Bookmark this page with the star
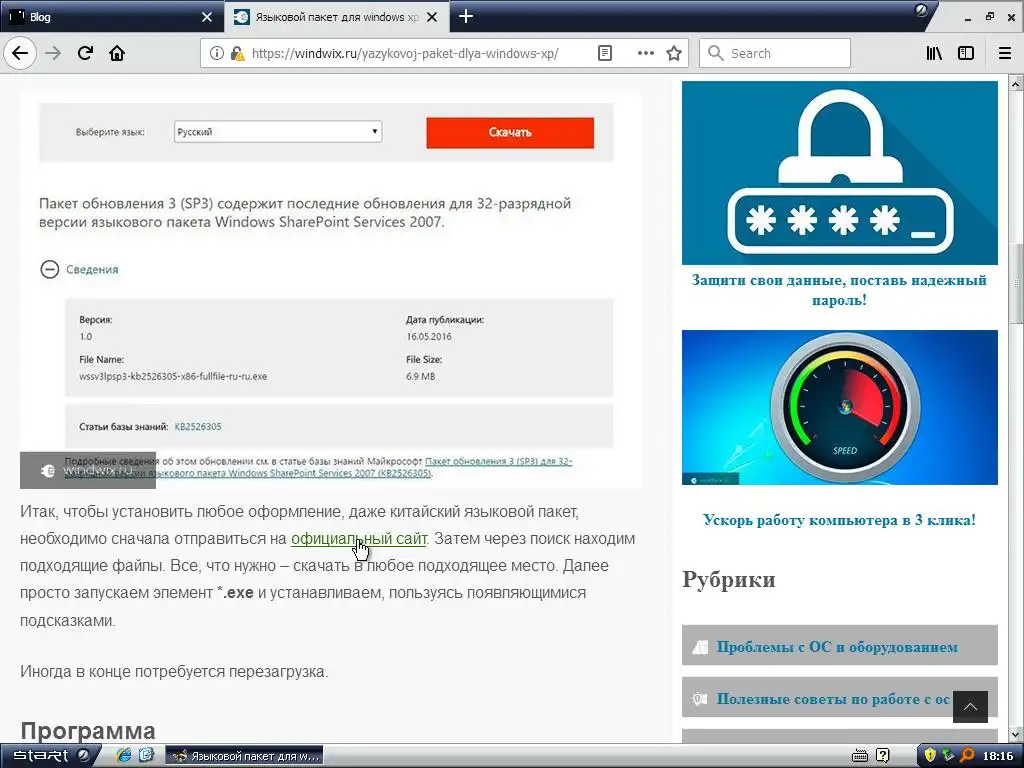Viewport: 1024px width, 768px height. [x=674, y=53]
